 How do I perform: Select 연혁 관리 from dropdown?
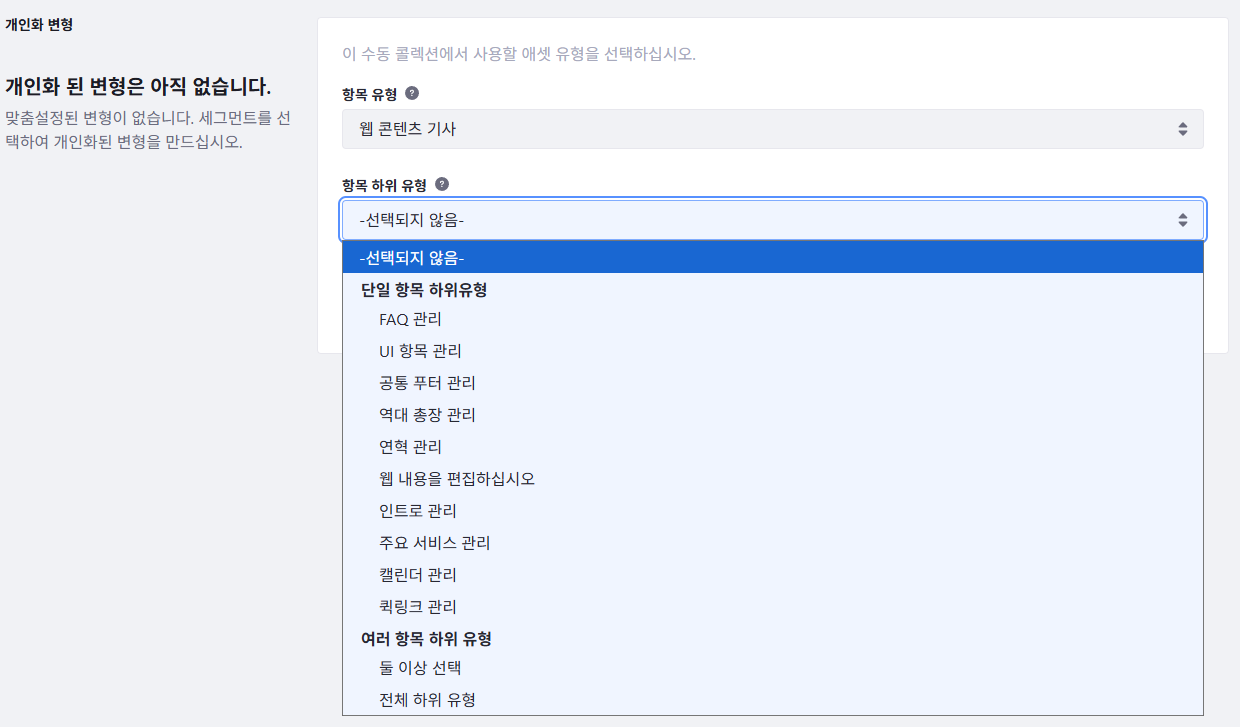pyautogui.click(x=410, y=447)
